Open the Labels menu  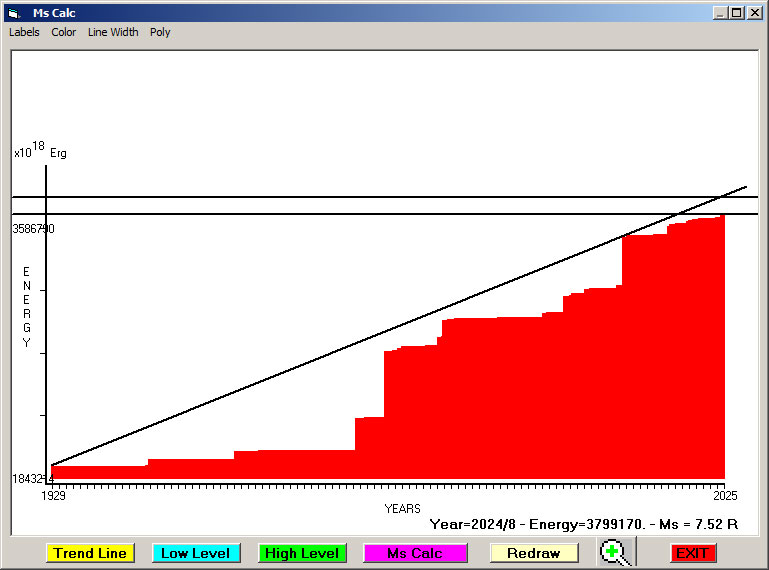24,32
